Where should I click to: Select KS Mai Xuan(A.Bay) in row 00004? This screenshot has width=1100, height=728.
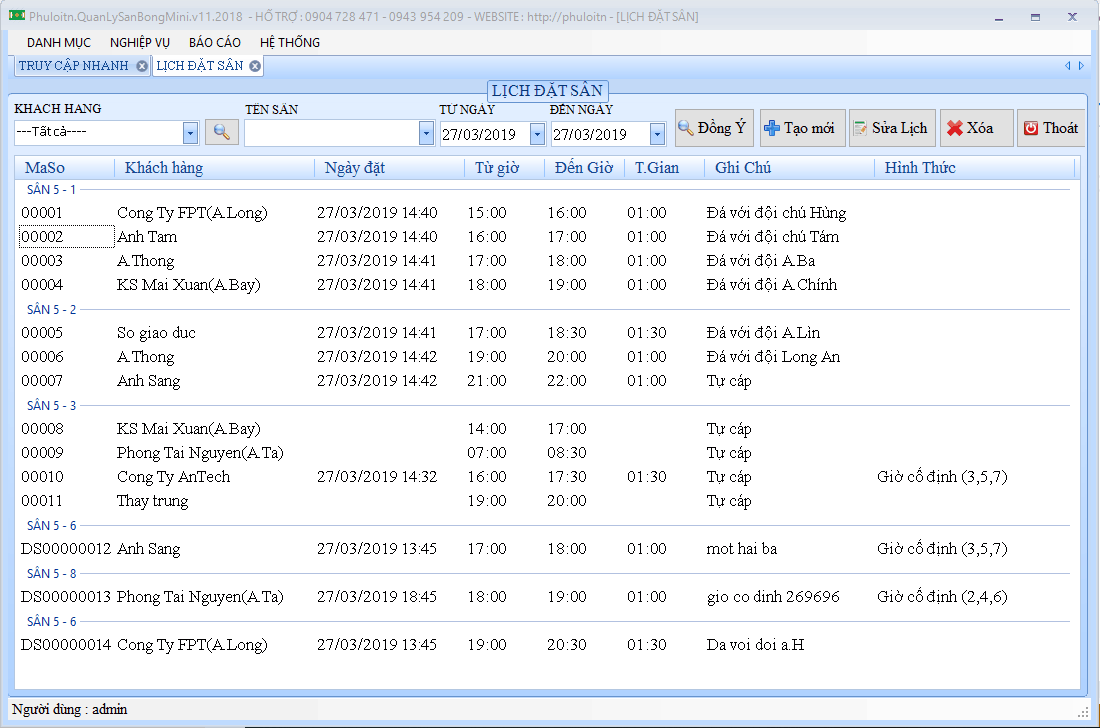pos(189,285)
